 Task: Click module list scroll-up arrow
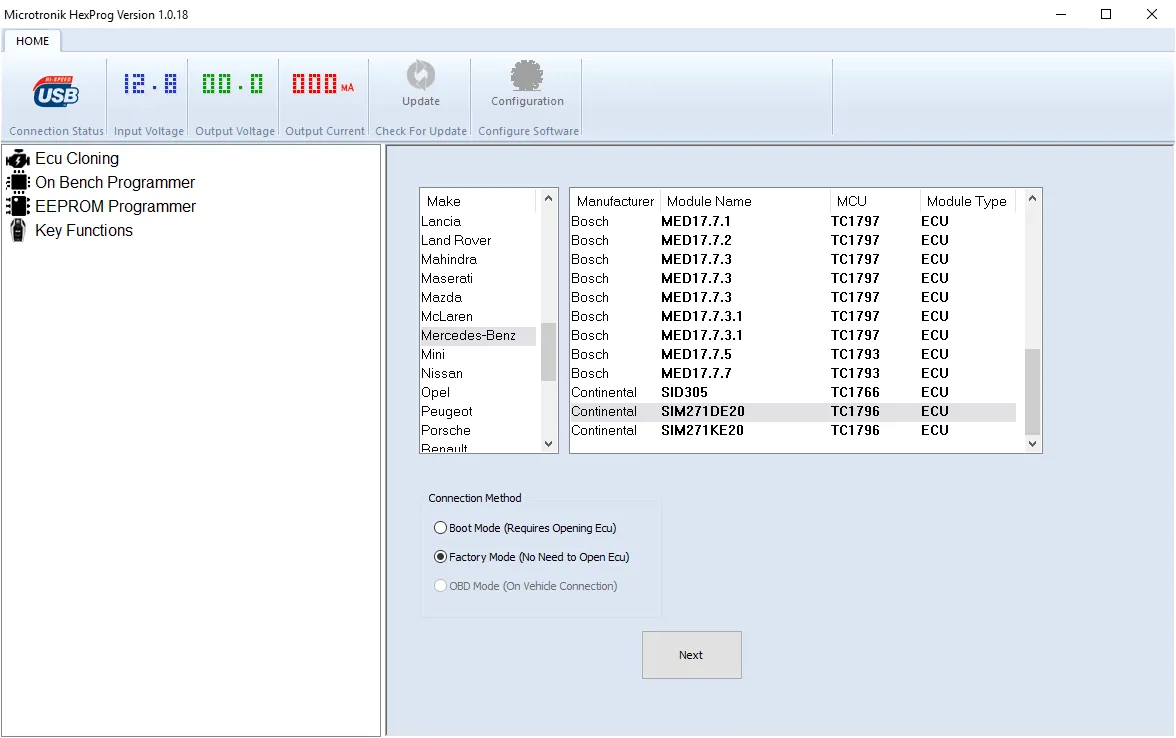(x=1033, y=199)
